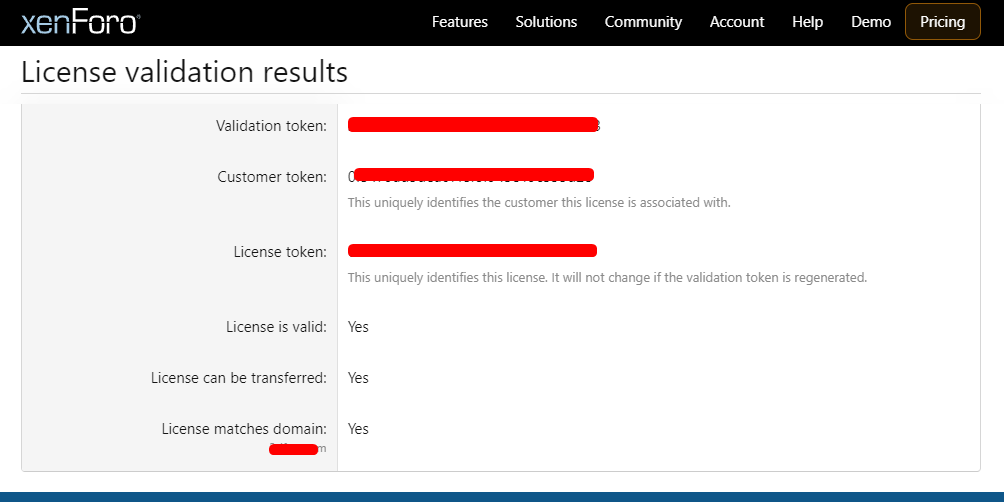This screenshot has height=502, width=1004.
Task: Click the License validation results heading
Action: (x=184, y=72)
